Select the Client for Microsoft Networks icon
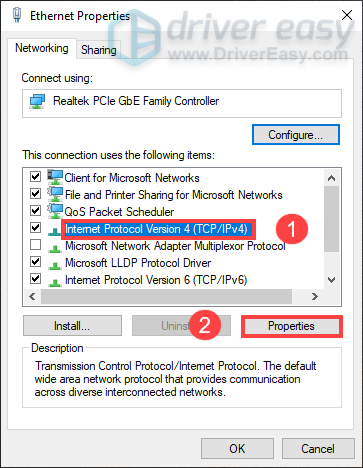Screen dimensions: 363x468 coord(55,177)
